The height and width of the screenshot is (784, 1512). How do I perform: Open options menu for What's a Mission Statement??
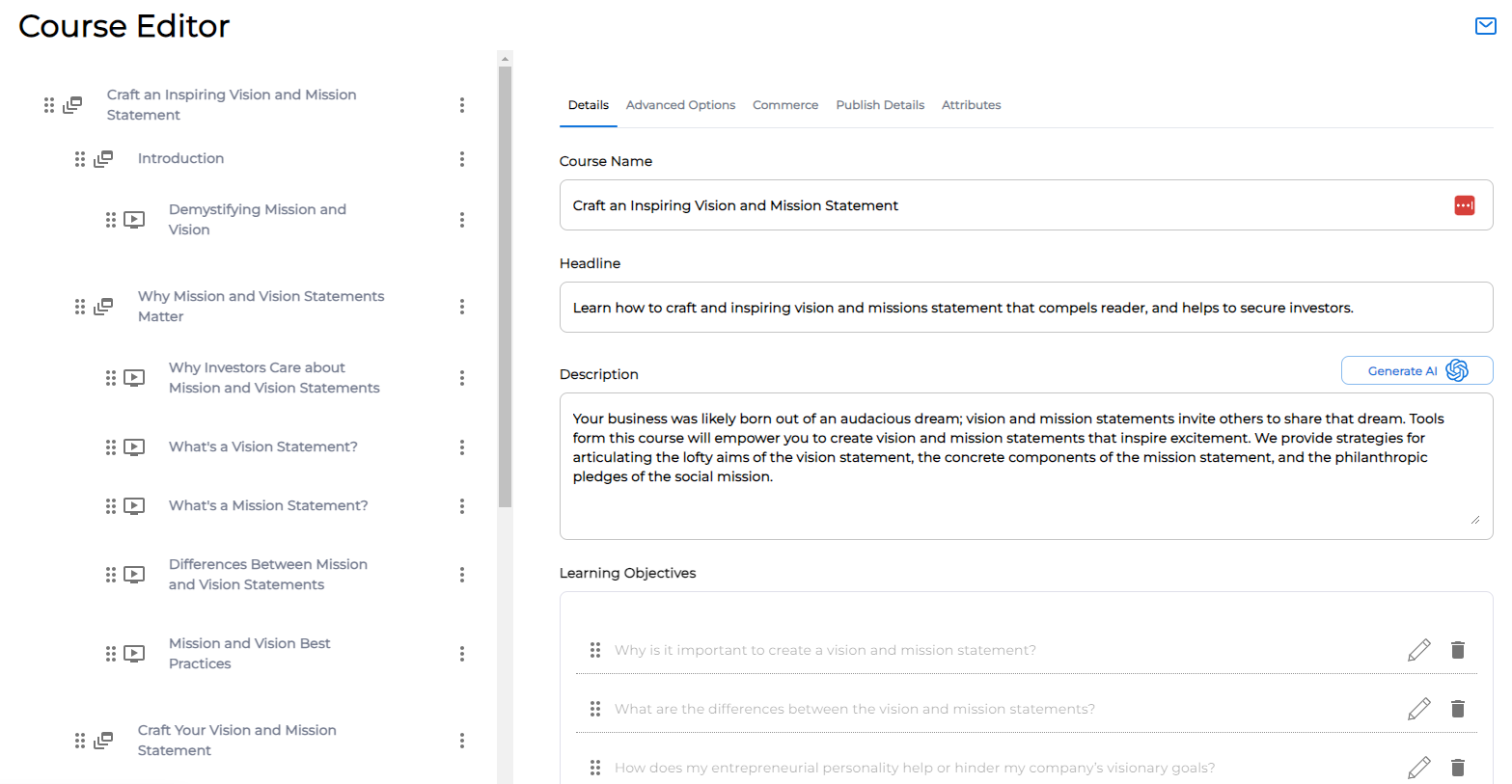pyautogui.click(x=462, y=506)
